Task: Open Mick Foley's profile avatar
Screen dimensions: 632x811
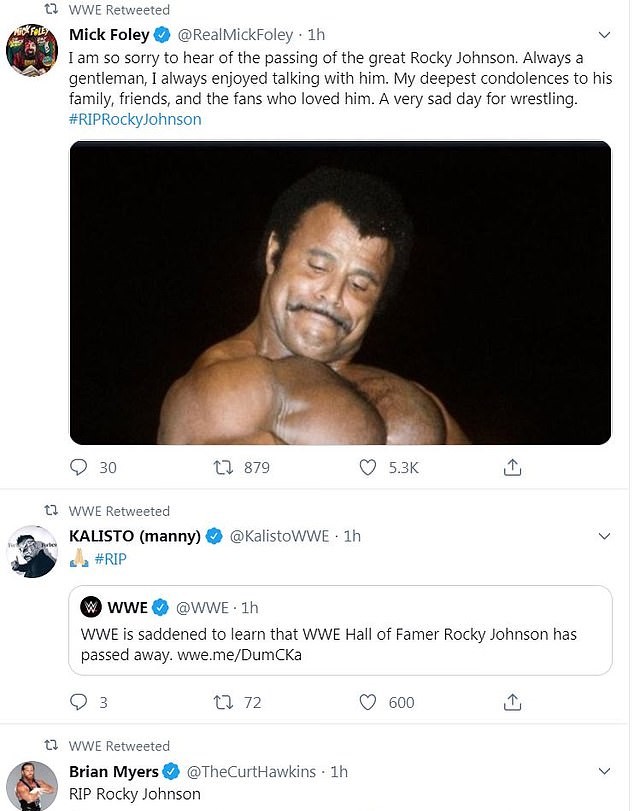Action: (x=31, y=49)
